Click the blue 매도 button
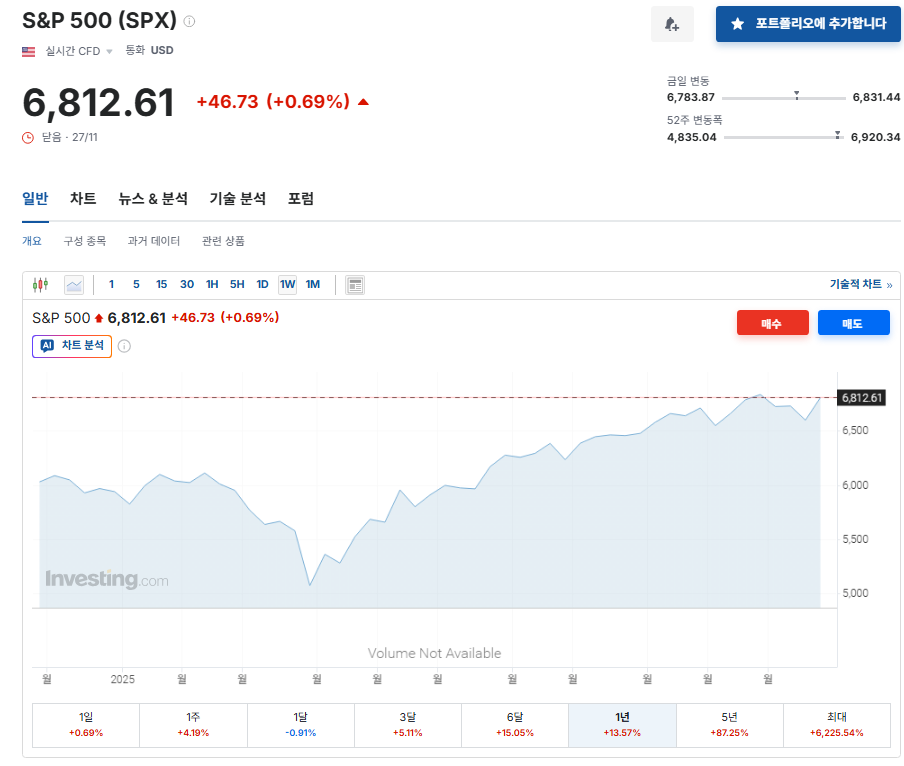The height and width of the screenshot is (766, 904). coord(853,323)
